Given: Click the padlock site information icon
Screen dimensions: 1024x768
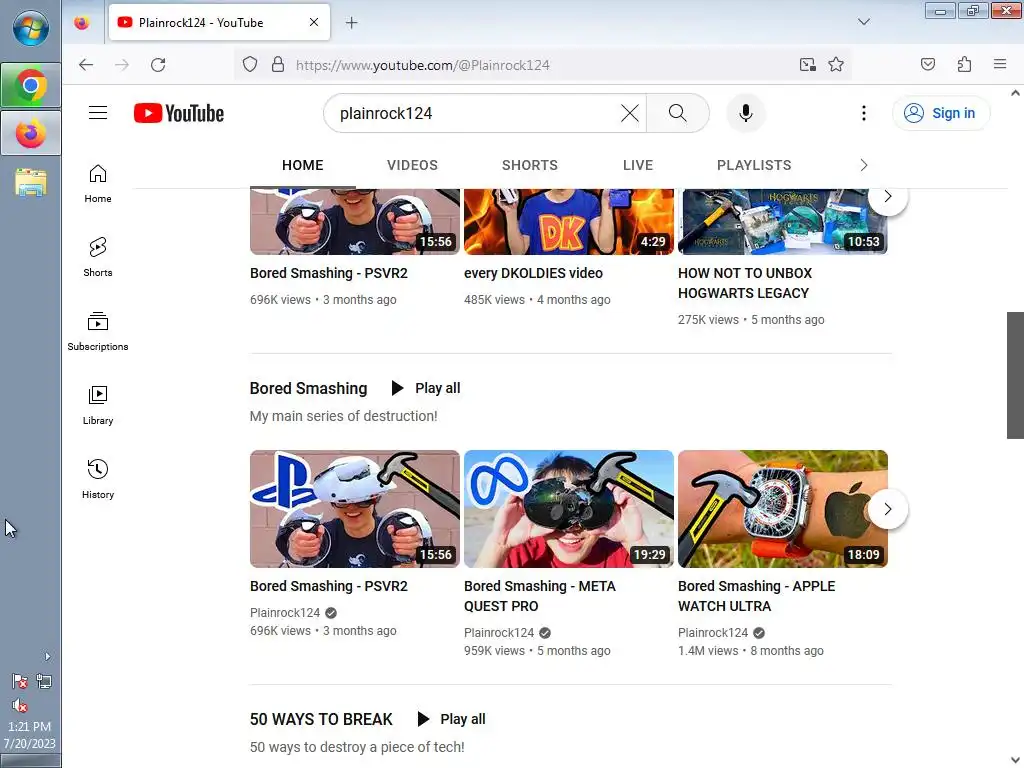Looking at the screenshot, I should tap(278, 65).
